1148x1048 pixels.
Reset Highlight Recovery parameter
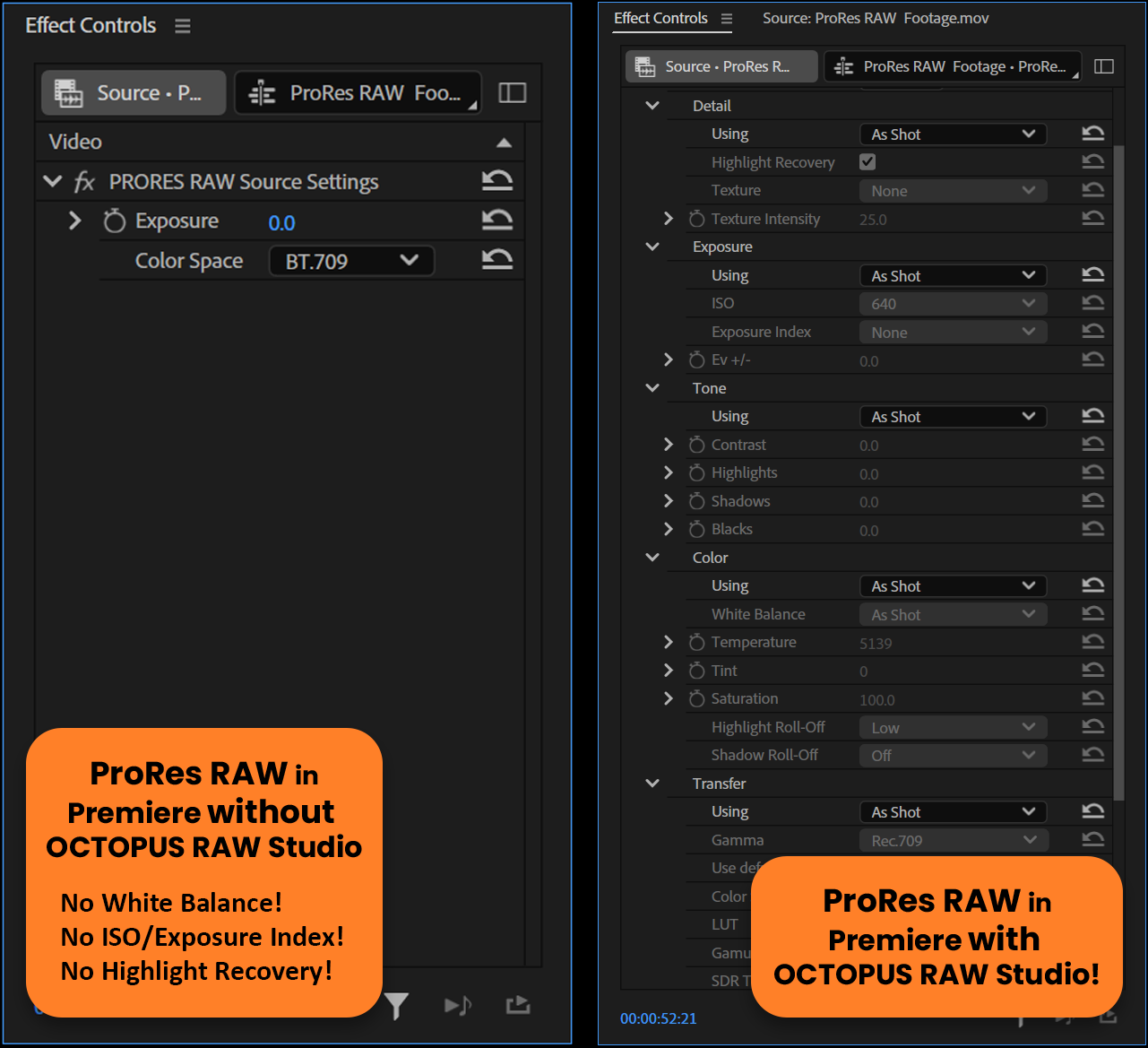pos(1092,161)
